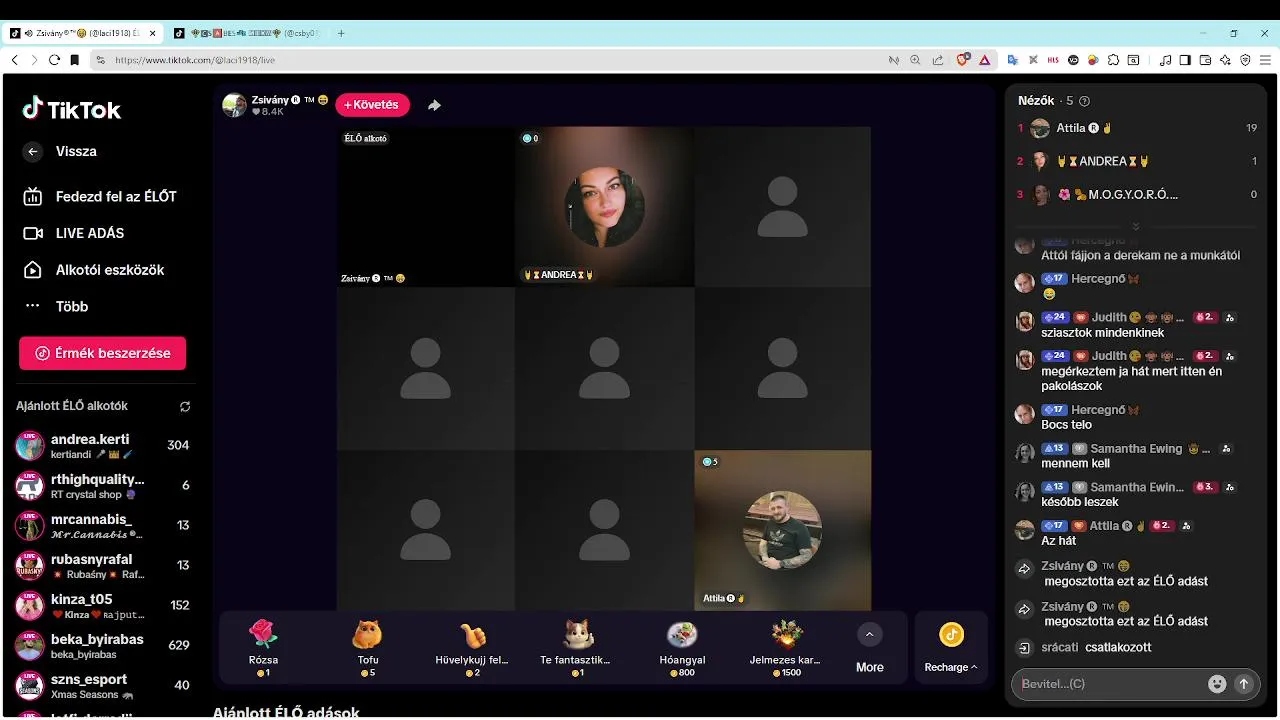This screenshot has height=720, width=1280.
Task: Expand More gifts
Action: (x=869, y=648)
